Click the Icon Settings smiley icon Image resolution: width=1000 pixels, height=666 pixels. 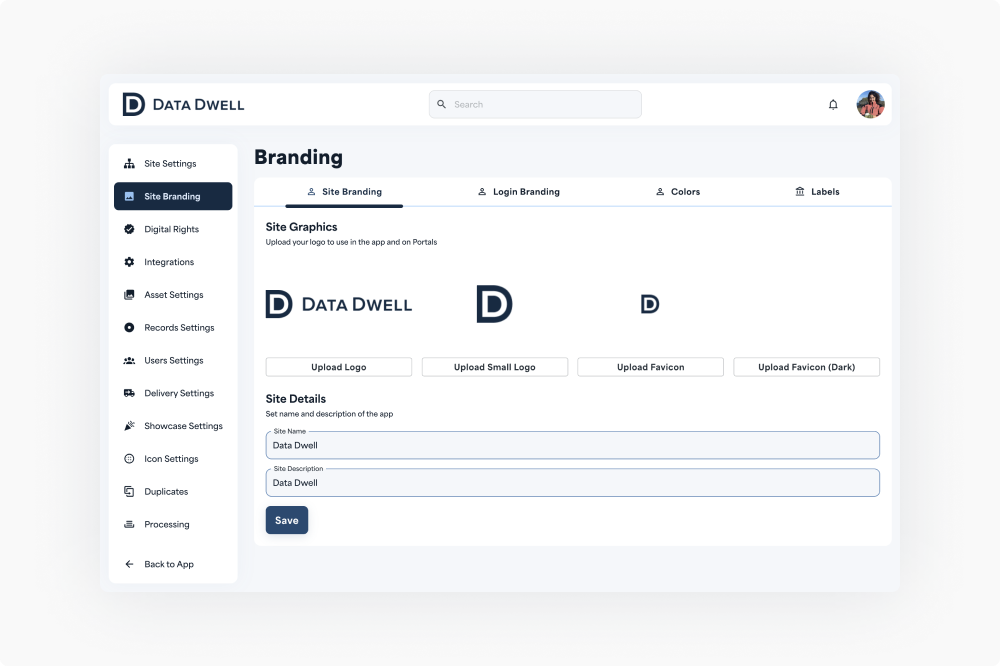tap(129, 459)
